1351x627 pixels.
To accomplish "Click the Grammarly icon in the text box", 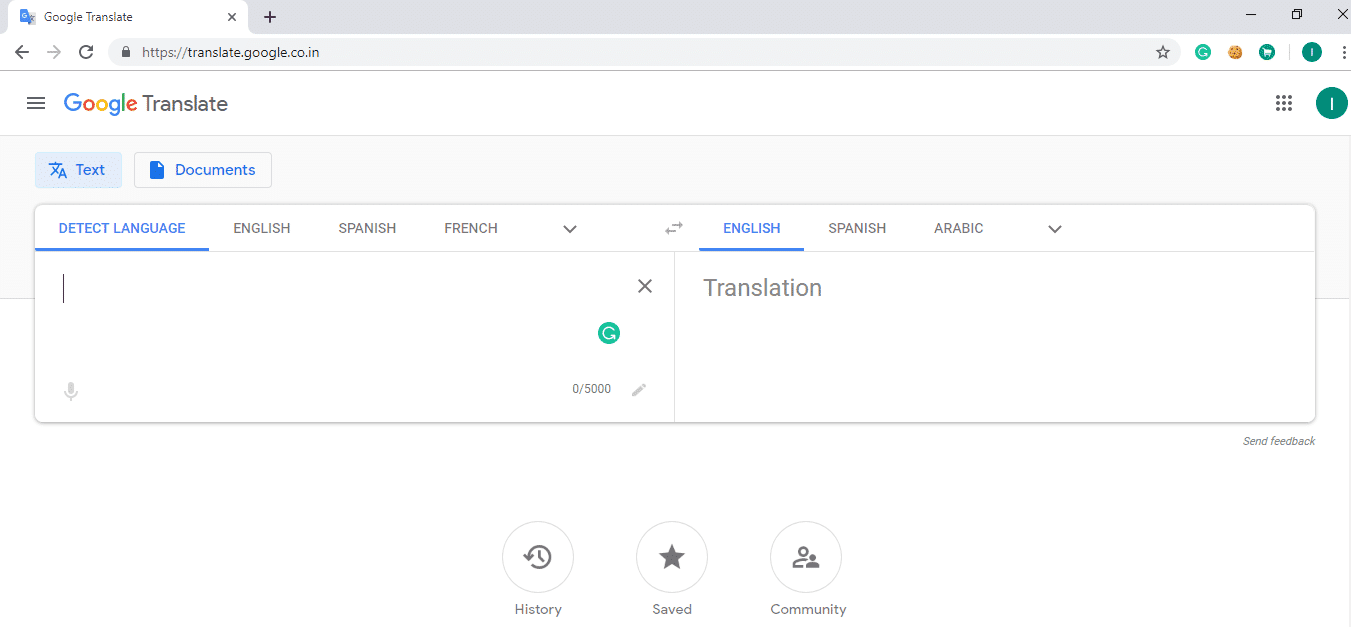I will click(x=609, y=333).
